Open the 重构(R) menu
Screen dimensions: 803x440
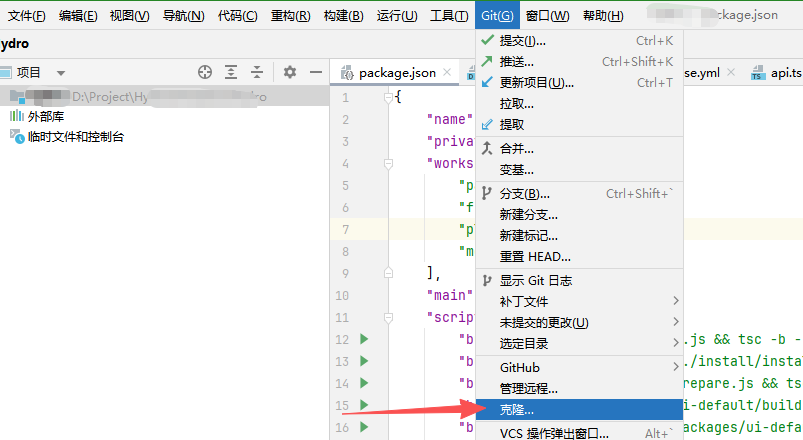coord(290,16)
